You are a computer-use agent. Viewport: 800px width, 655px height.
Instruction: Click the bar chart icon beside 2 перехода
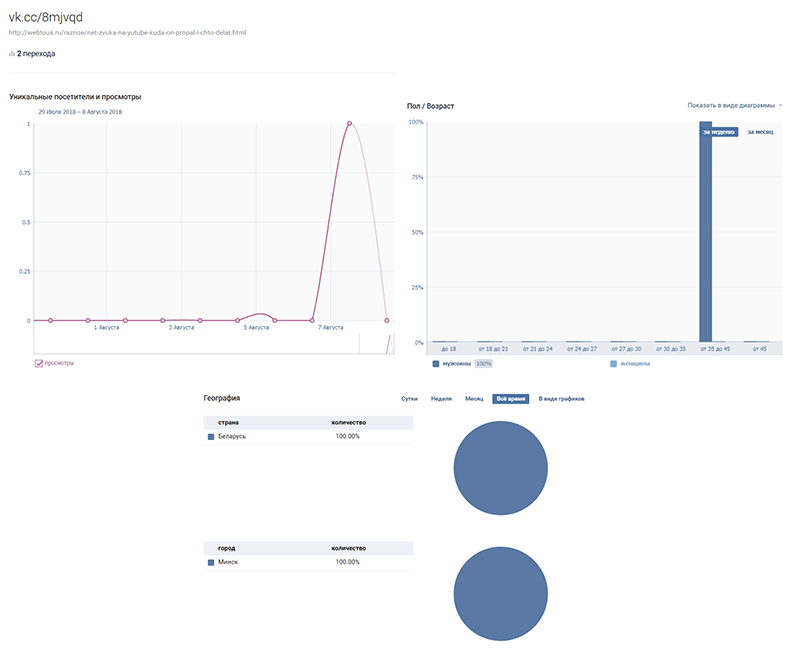pyautogui.click(x=11, y=54)
